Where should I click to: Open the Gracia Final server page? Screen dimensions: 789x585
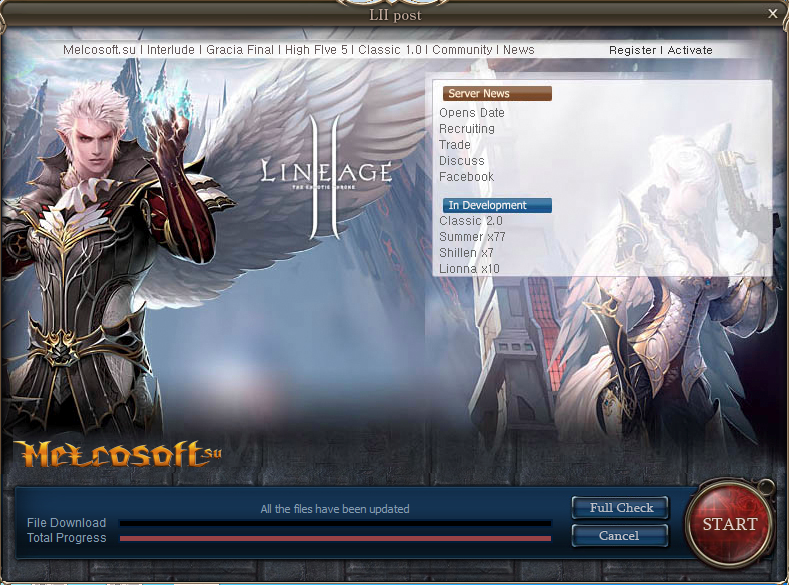pos(240,50)
